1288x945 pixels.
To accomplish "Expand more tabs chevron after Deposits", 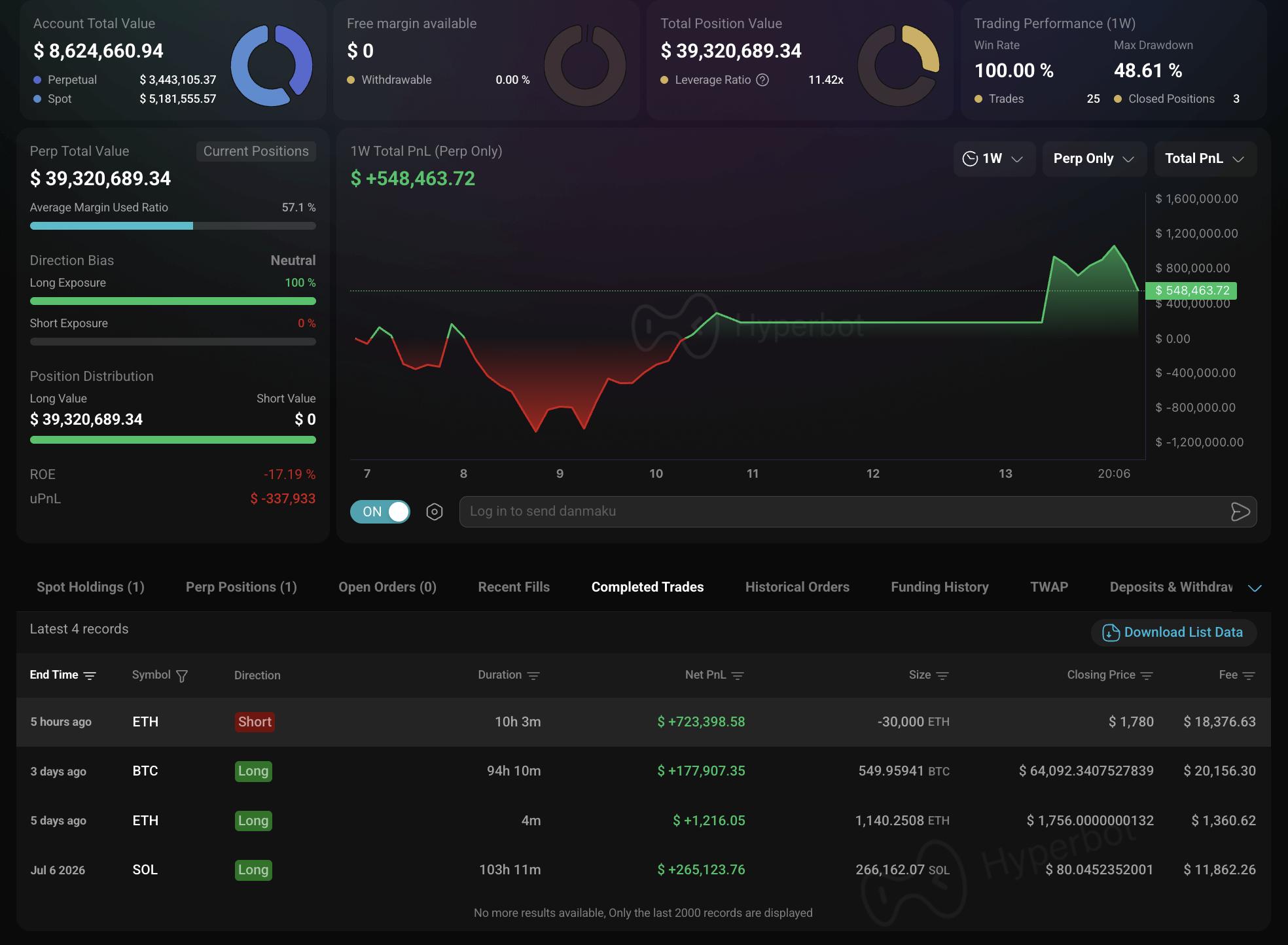I will pos(1255,588).
